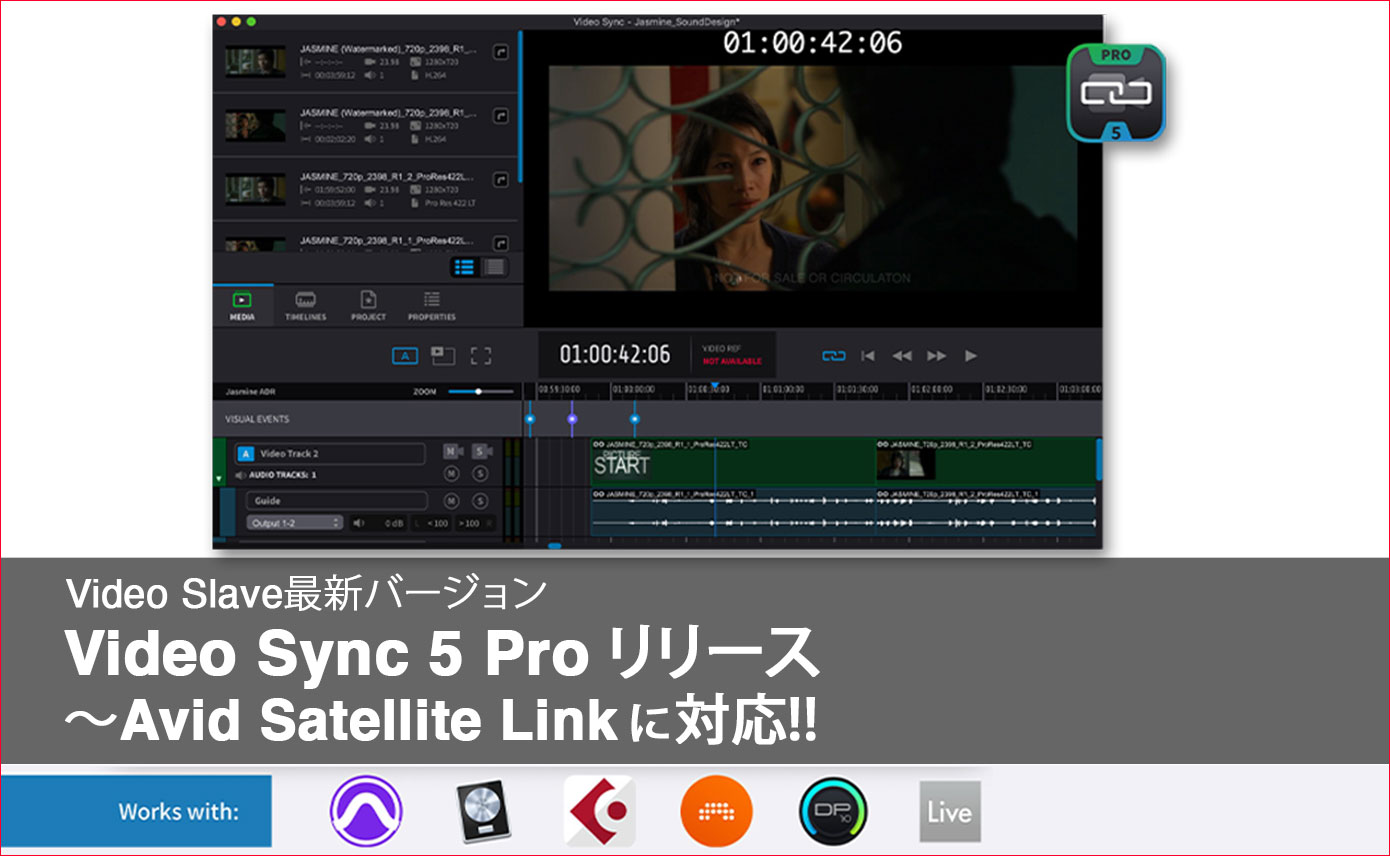Solo the Audio Tracks group
The width and height of the screenshot is (1390, 856).
tap(479, 474)
